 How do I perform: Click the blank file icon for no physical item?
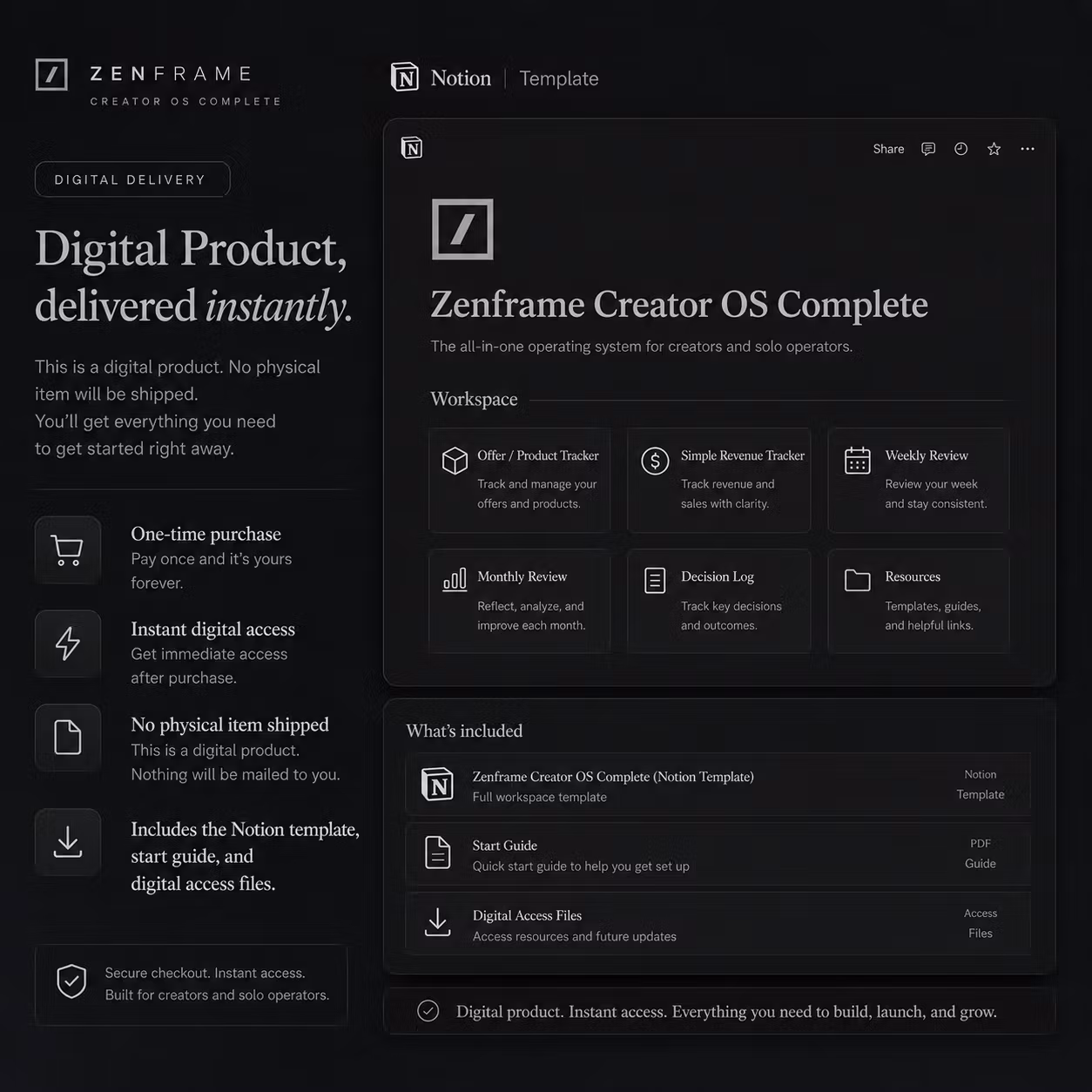68,737
